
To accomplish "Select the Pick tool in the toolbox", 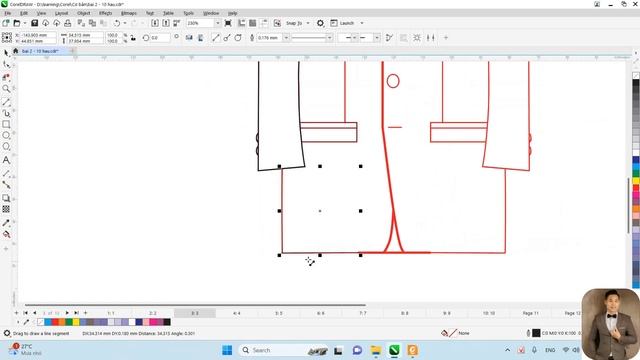I will [x=6, y=53].
